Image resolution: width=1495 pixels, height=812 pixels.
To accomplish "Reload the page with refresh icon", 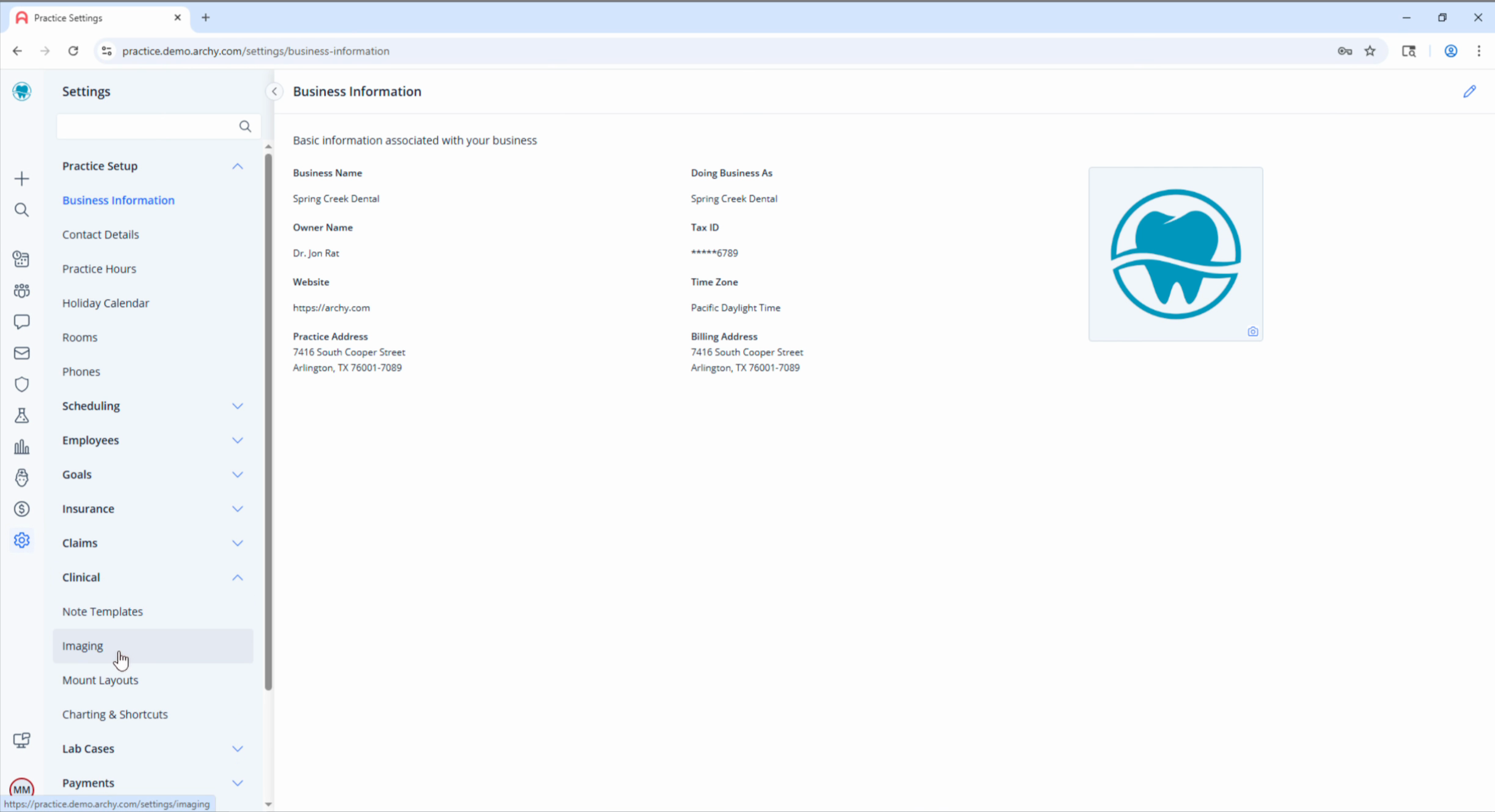I will click(x=73, y=51).
